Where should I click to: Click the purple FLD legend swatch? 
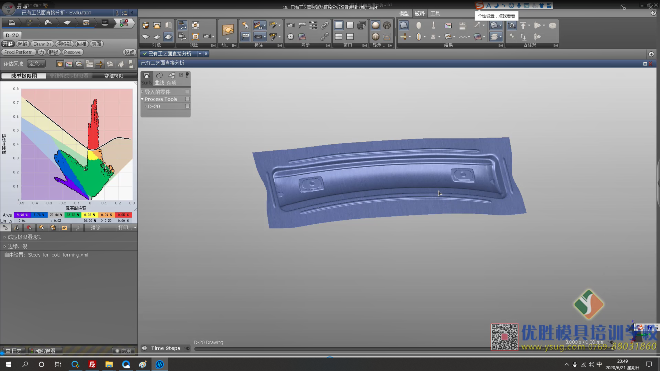[x=22, y=215]
